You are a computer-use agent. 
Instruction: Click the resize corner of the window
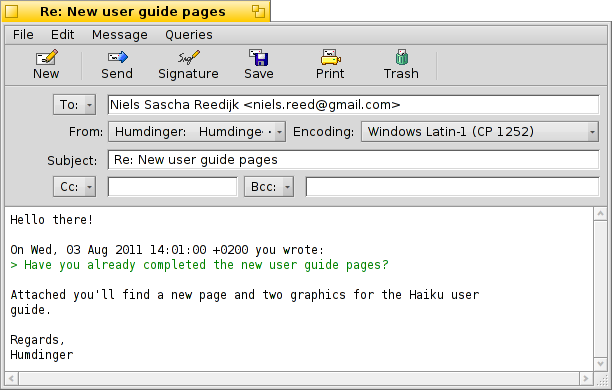click(x=600, y=378)
